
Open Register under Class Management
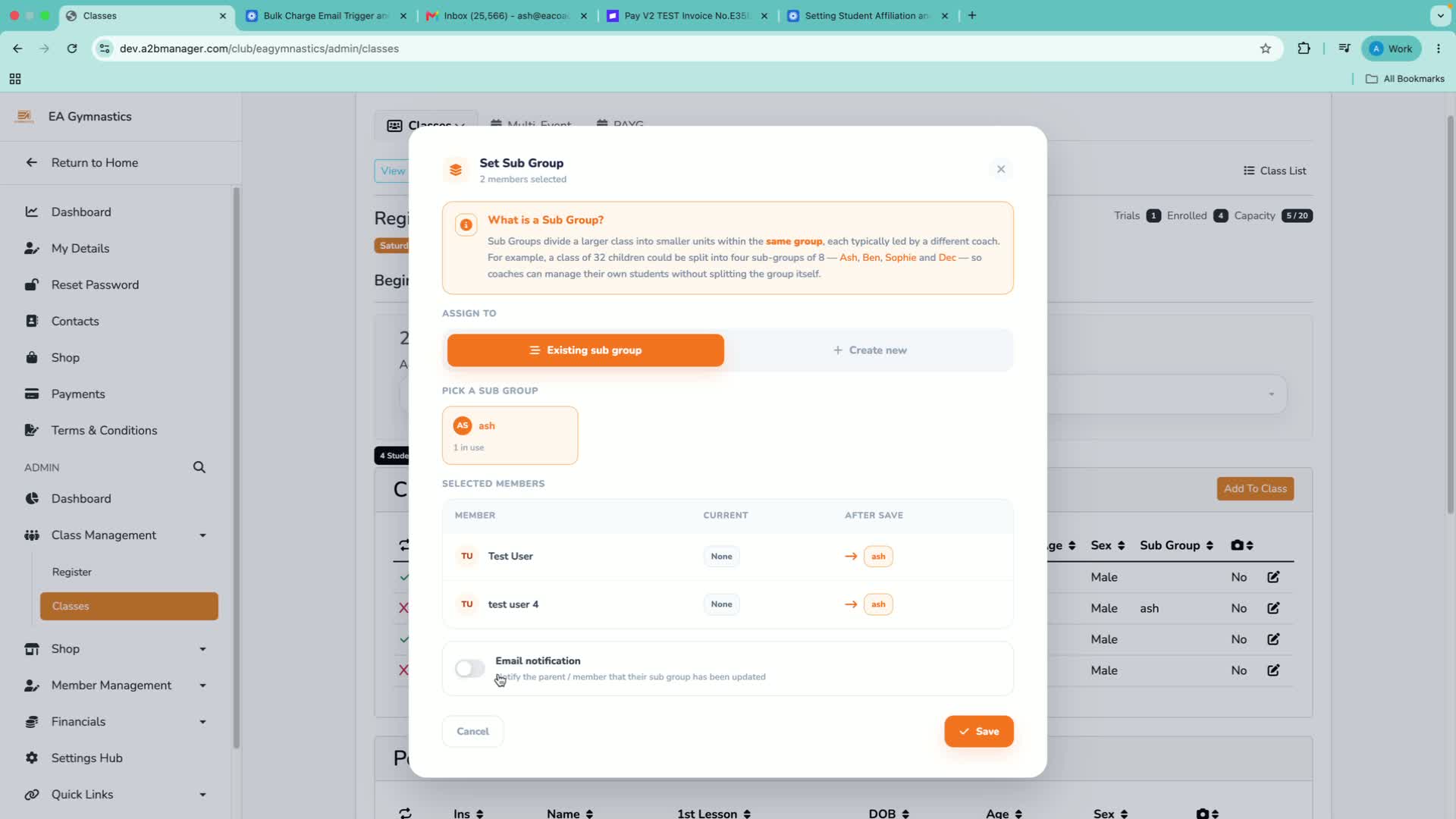[x=71, y=572]
